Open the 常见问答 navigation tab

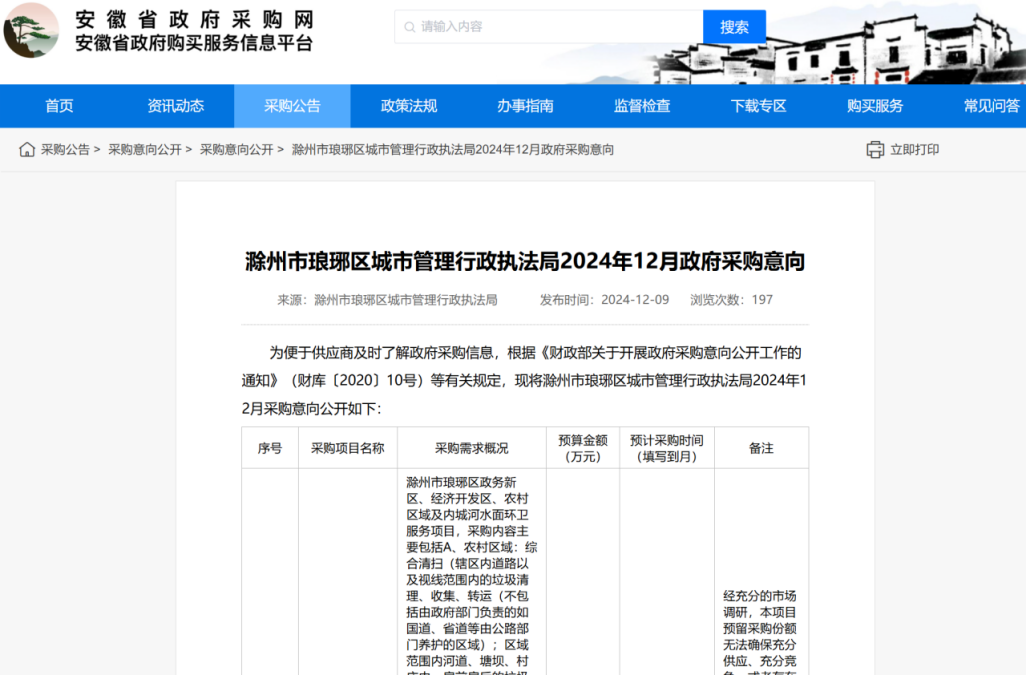(991, 106)
